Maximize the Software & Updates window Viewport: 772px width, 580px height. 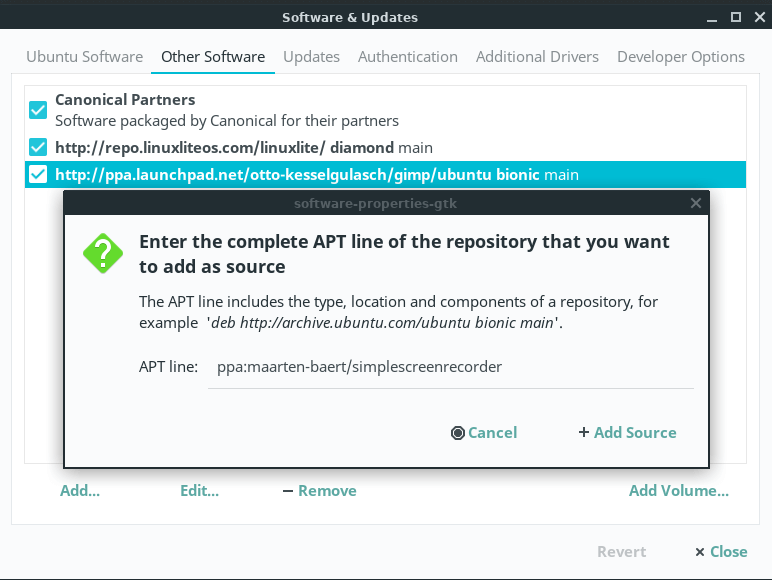pos(735,17)
